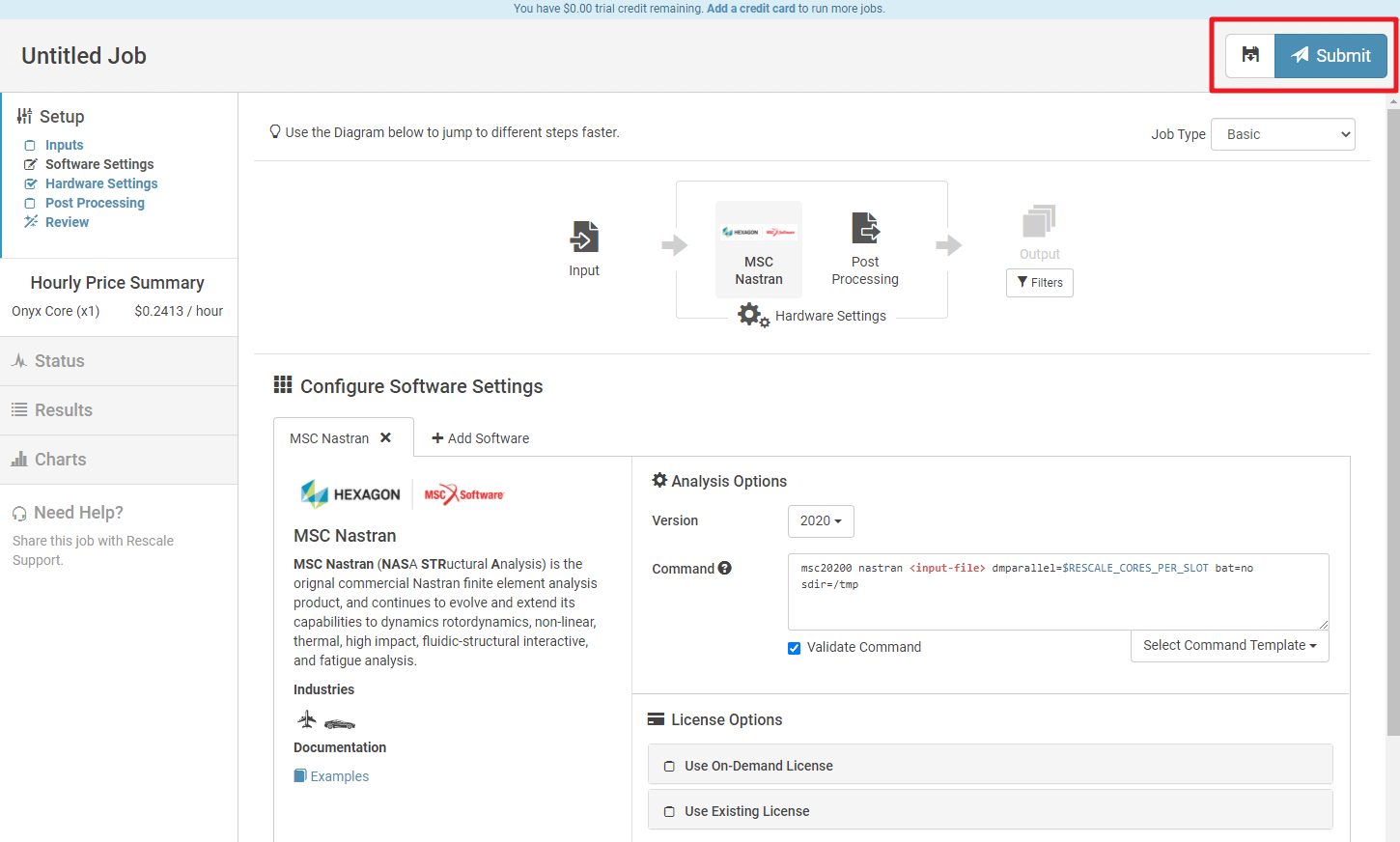The image size is (1400, 842).
Task: Expand the Version 2020 dropdown
Action: [821, 521]
